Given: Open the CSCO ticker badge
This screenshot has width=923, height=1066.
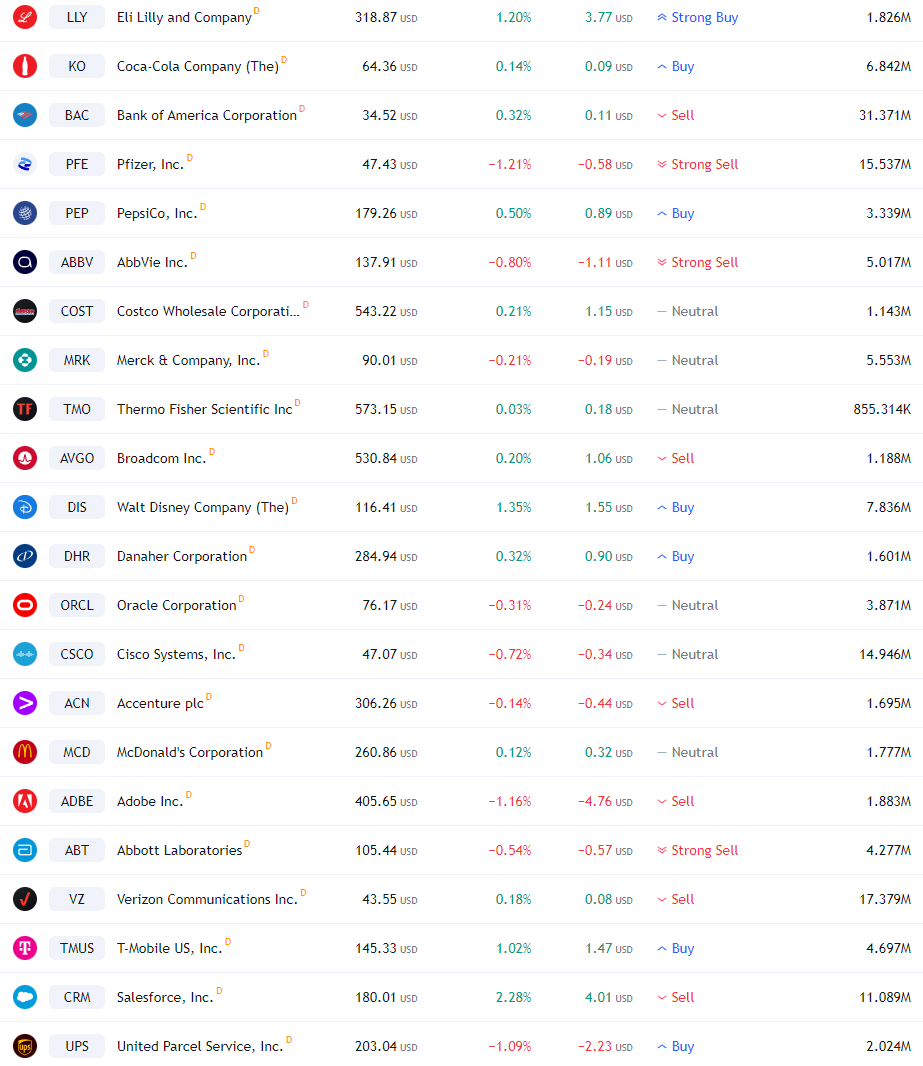Looking at the screenshot, I should [x=77, y=653].
